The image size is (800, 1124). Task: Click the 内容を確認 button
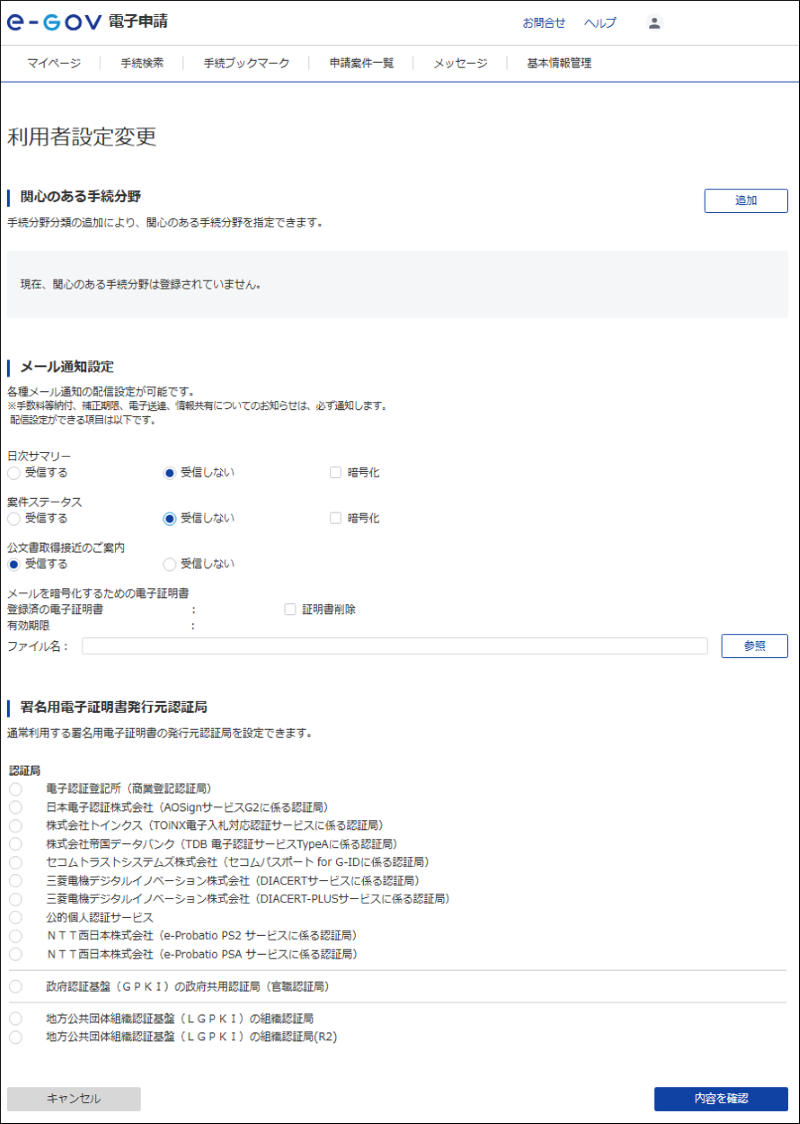(x=721, y=1098)
